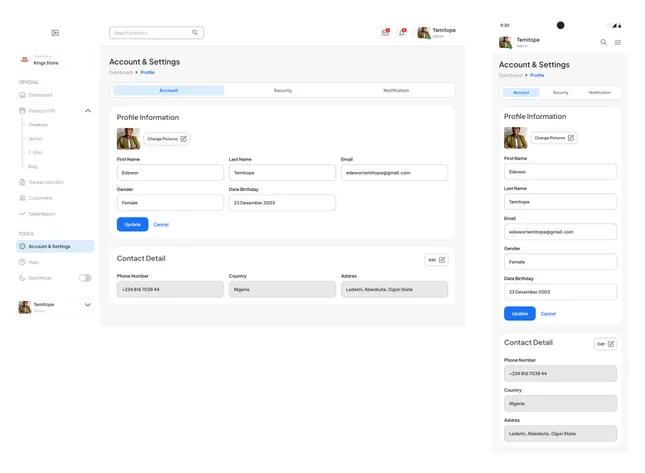Tap the search icon in the mobile header
Image resolution: width=645 pixels, height=473 pixels.
(603, 42)
